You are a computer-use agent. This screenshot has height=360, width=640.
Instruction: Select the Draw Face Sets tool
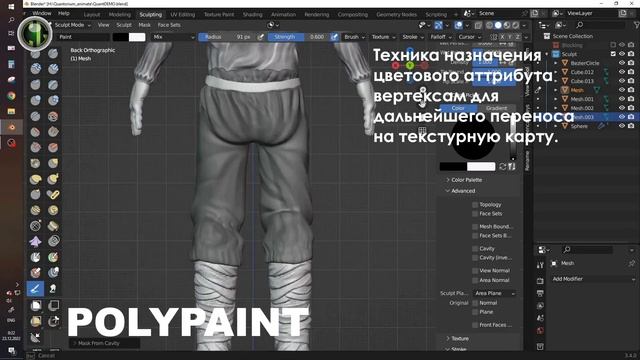(53, 258)
